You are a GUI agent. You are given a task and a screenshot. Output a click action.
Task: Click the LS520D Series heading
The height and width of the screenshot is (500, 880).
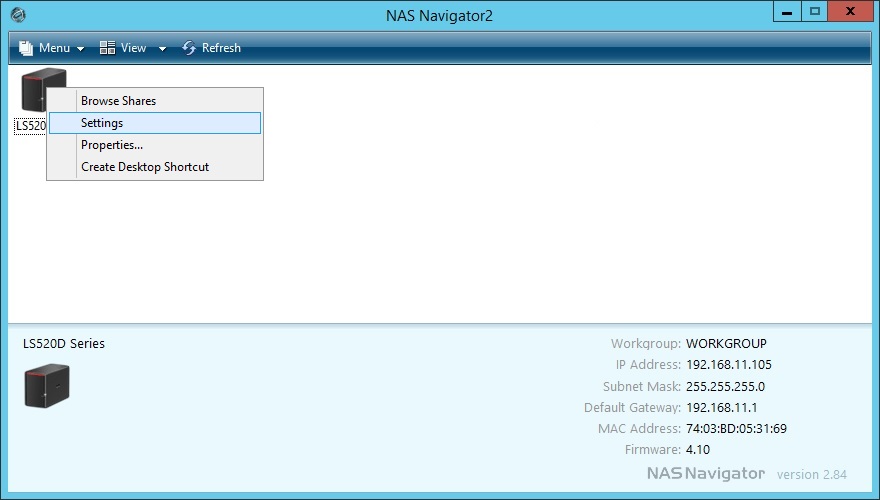click(64, 344)
